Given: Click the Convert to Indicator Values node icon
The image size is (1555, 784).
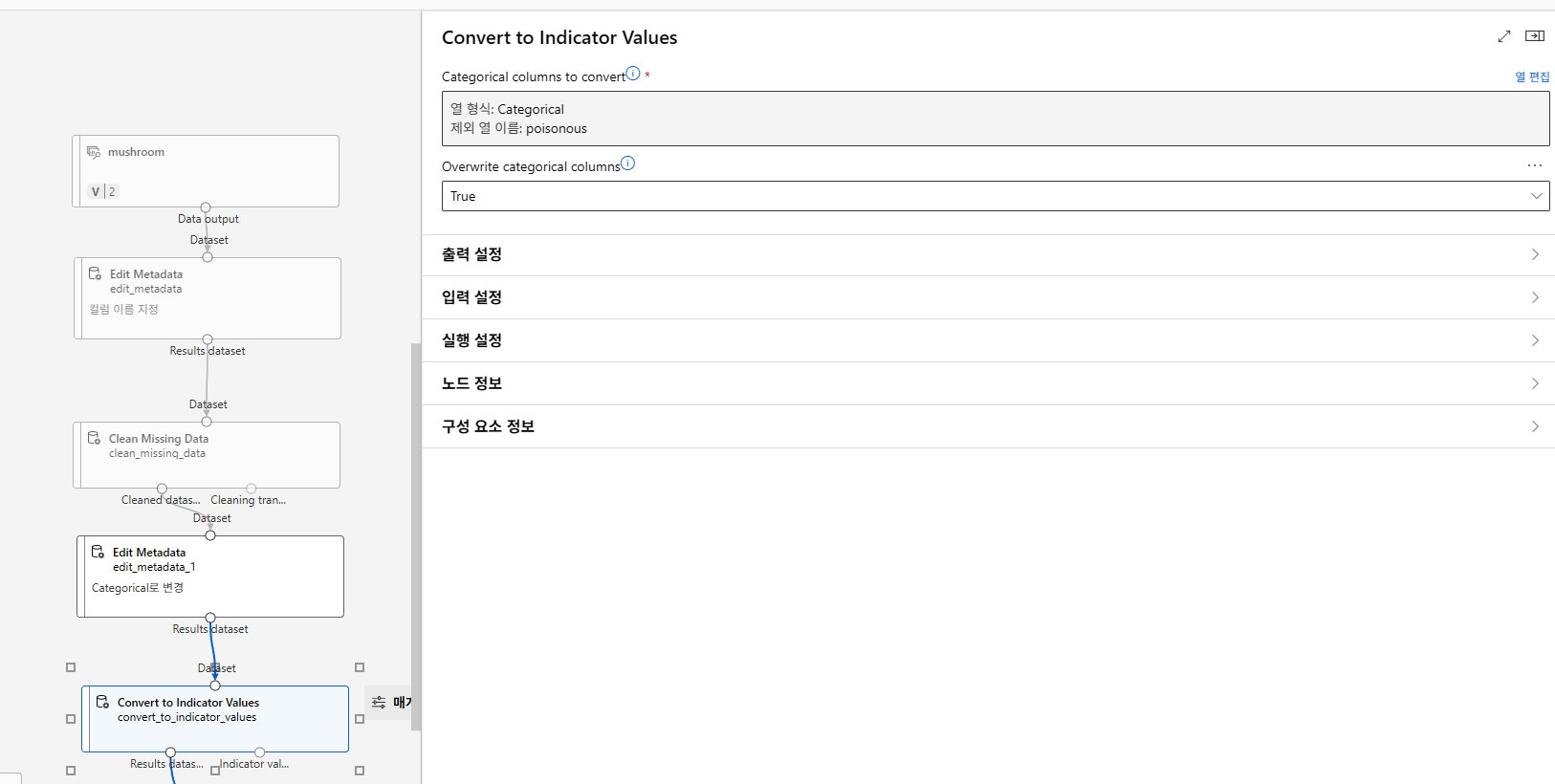Looking at the screenshot, I should tap(102, 702).
